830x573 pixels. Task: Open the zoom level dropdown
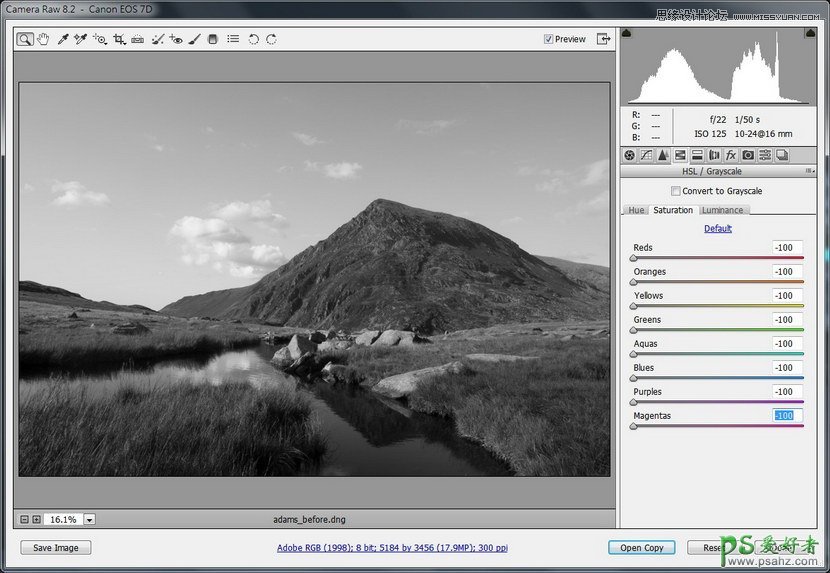click(89, 519)
